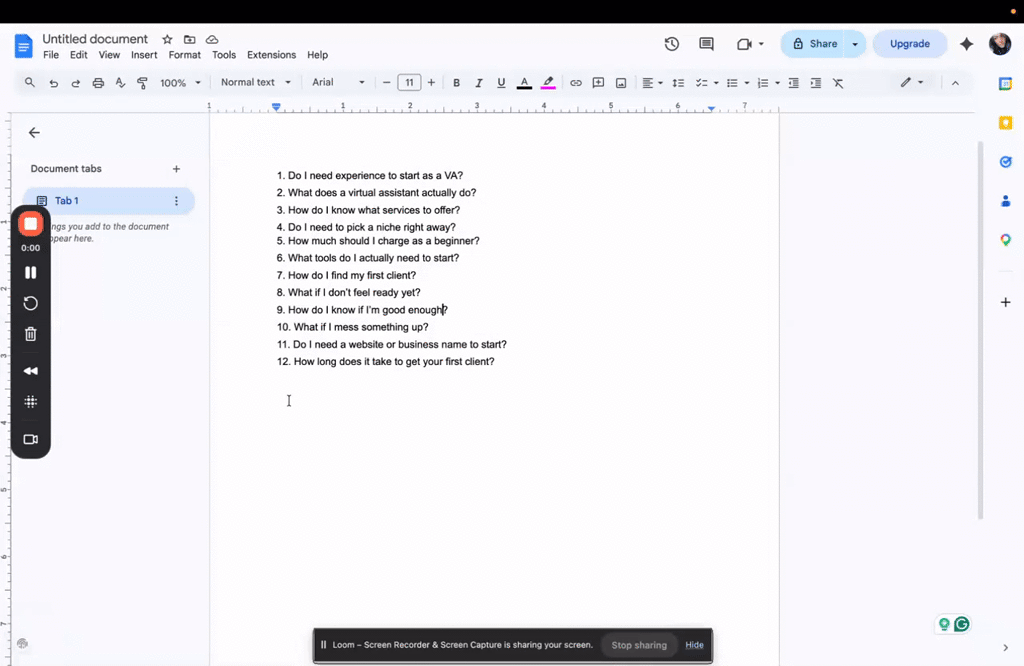Screen dimensions: 1024x666
Task: Open the Gemini sparkle icon
Action: (967, 44)
